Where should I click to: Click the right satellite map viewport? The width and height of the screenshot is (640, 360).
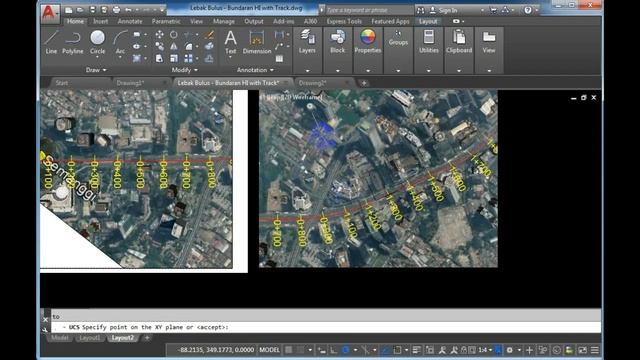(x=378, y=179)
